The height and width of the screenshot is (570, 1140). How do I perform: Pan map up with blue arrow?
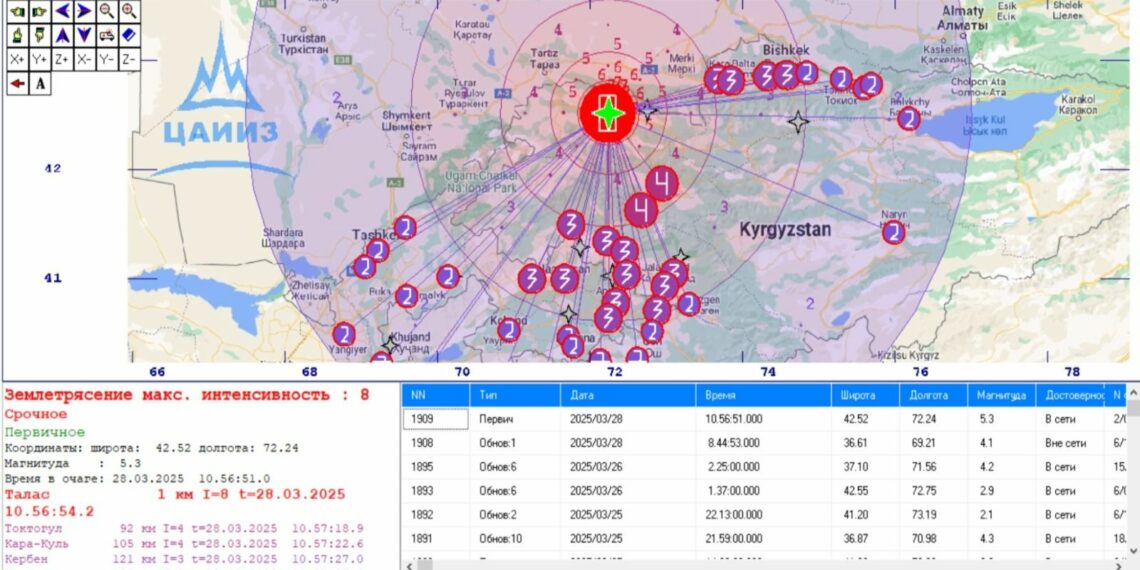click(62, 35)
